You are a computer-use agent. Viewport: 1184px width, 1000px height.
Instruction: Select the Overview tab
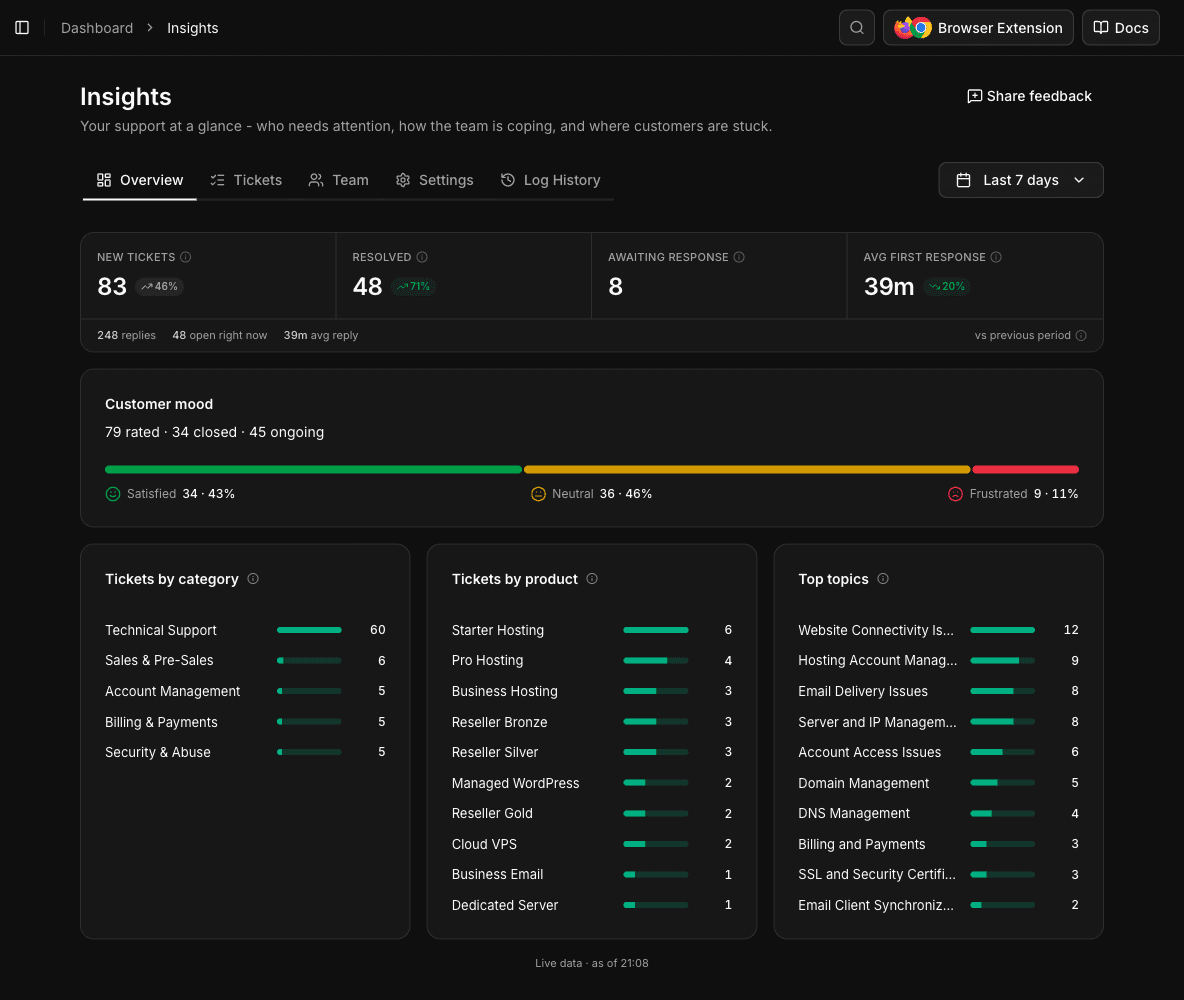coord(140,180)
